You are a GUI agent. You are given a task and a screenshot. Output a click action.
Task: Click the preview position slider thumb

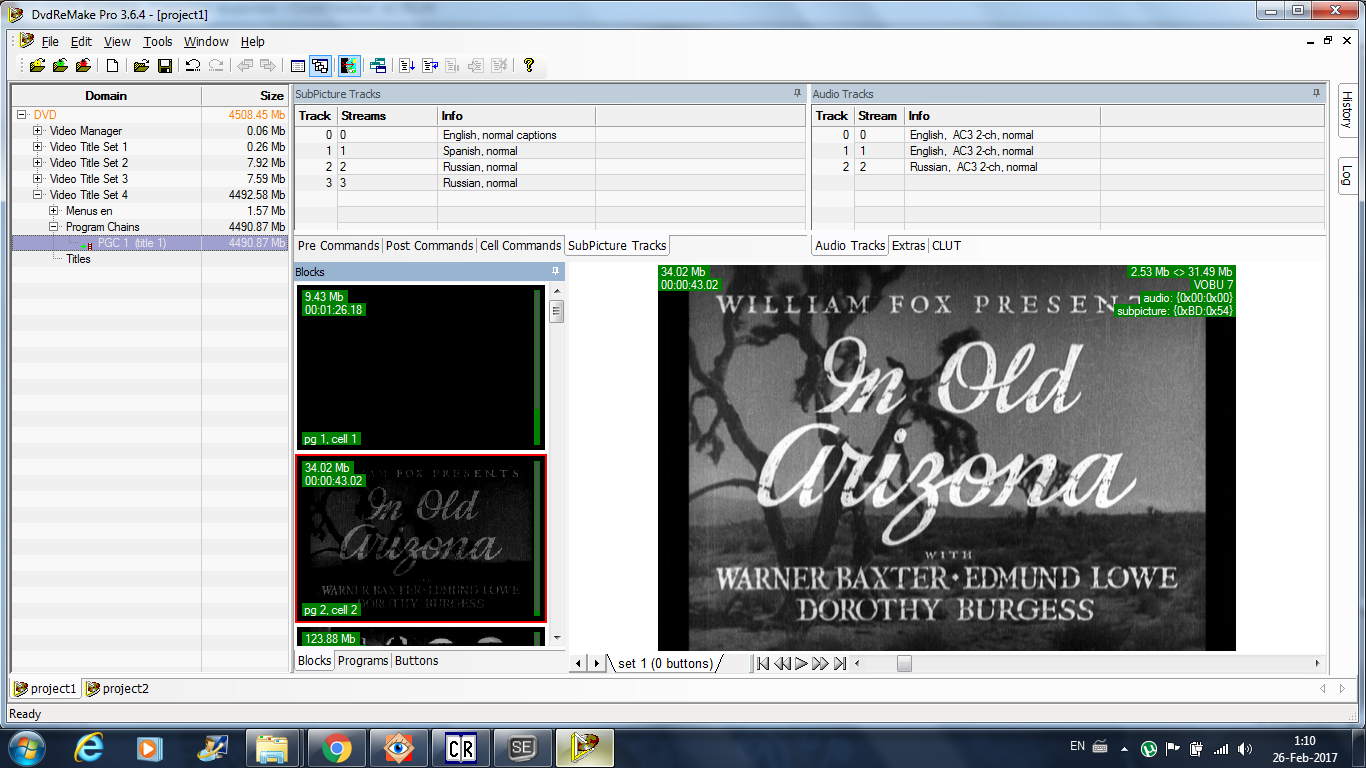pyautogui.click(x=904, y=663)
